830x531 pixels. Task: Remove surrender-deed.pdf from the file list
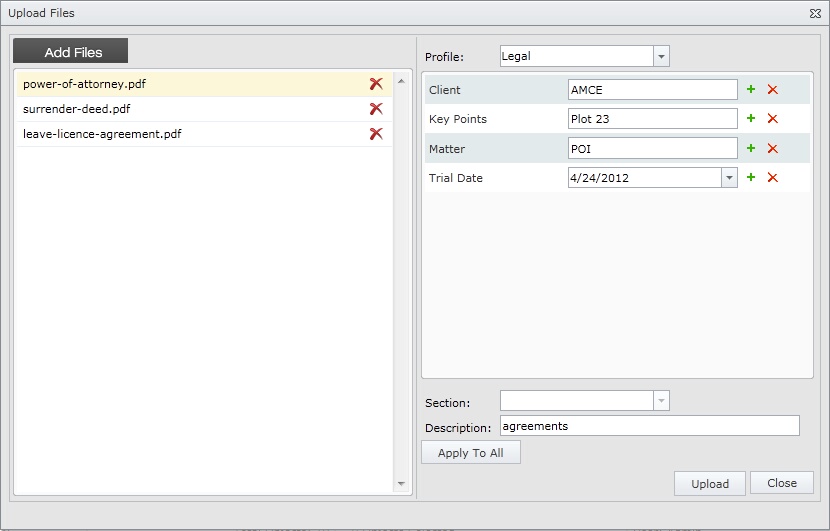pyautogui.click(x=376, y=109)
